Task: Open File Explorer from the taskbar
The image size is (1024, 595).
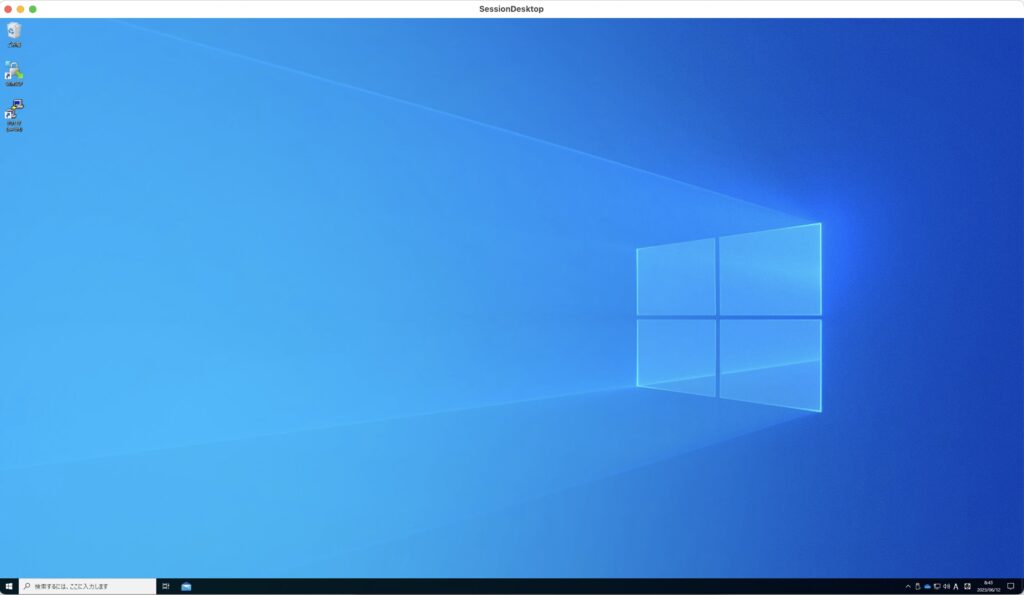Action: click(x=185, y=586)
